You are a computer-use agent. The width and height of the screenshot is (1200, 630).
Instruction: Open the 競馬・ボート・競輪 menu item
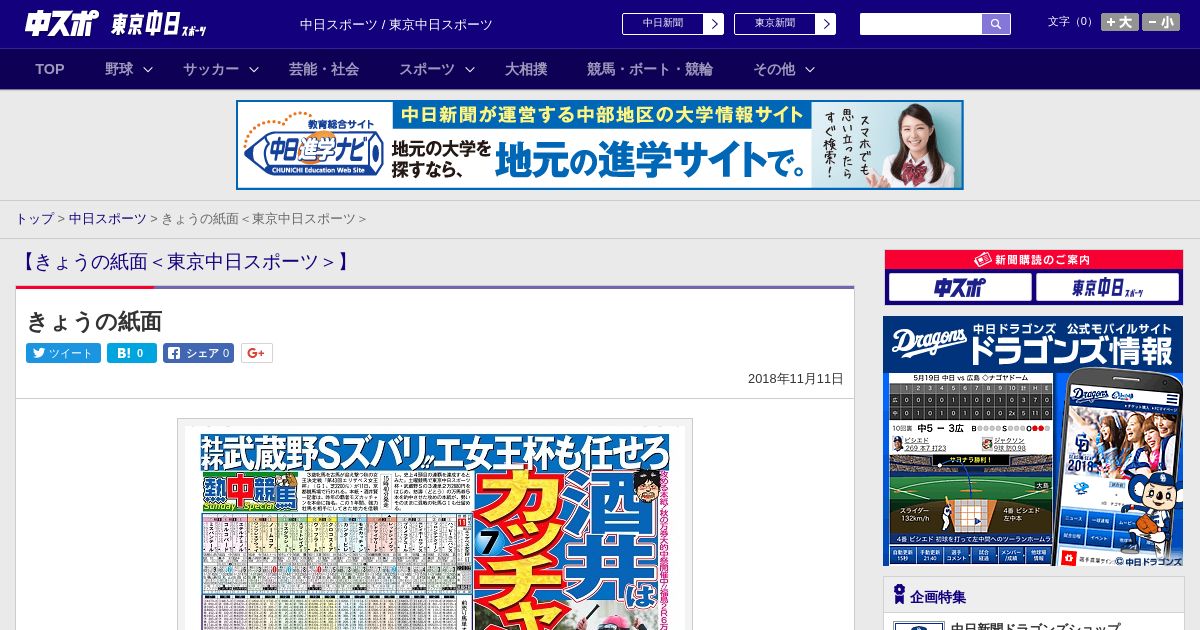pyautogui.click(x=650, y=69)
